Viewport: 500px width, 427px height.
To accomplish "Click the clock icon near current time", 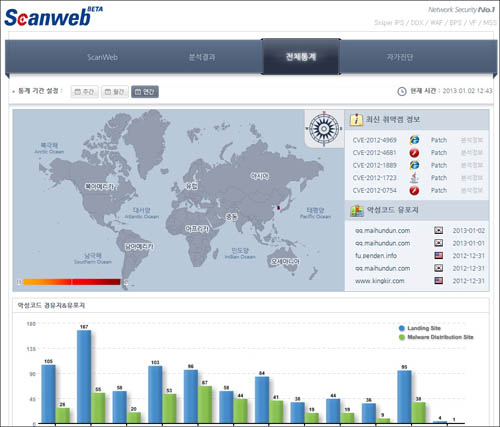I will click(x=402, y=91).
